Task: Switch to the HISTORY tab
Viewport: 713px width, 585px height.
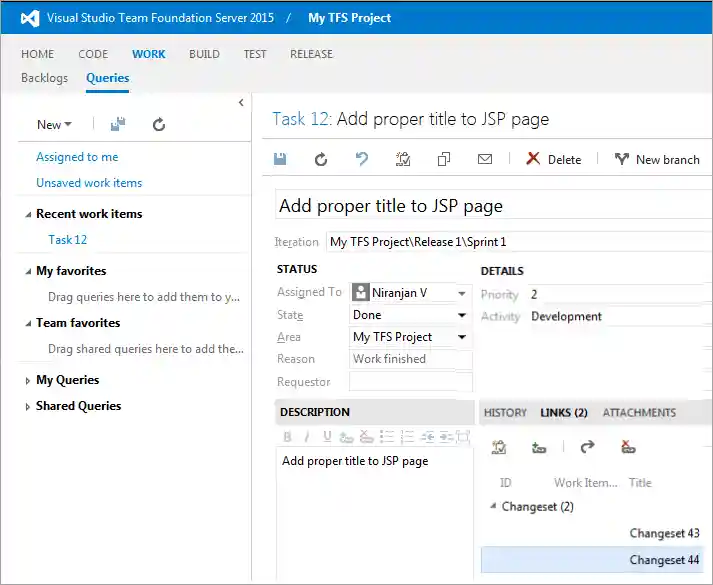Action: (x=505, y=412)
